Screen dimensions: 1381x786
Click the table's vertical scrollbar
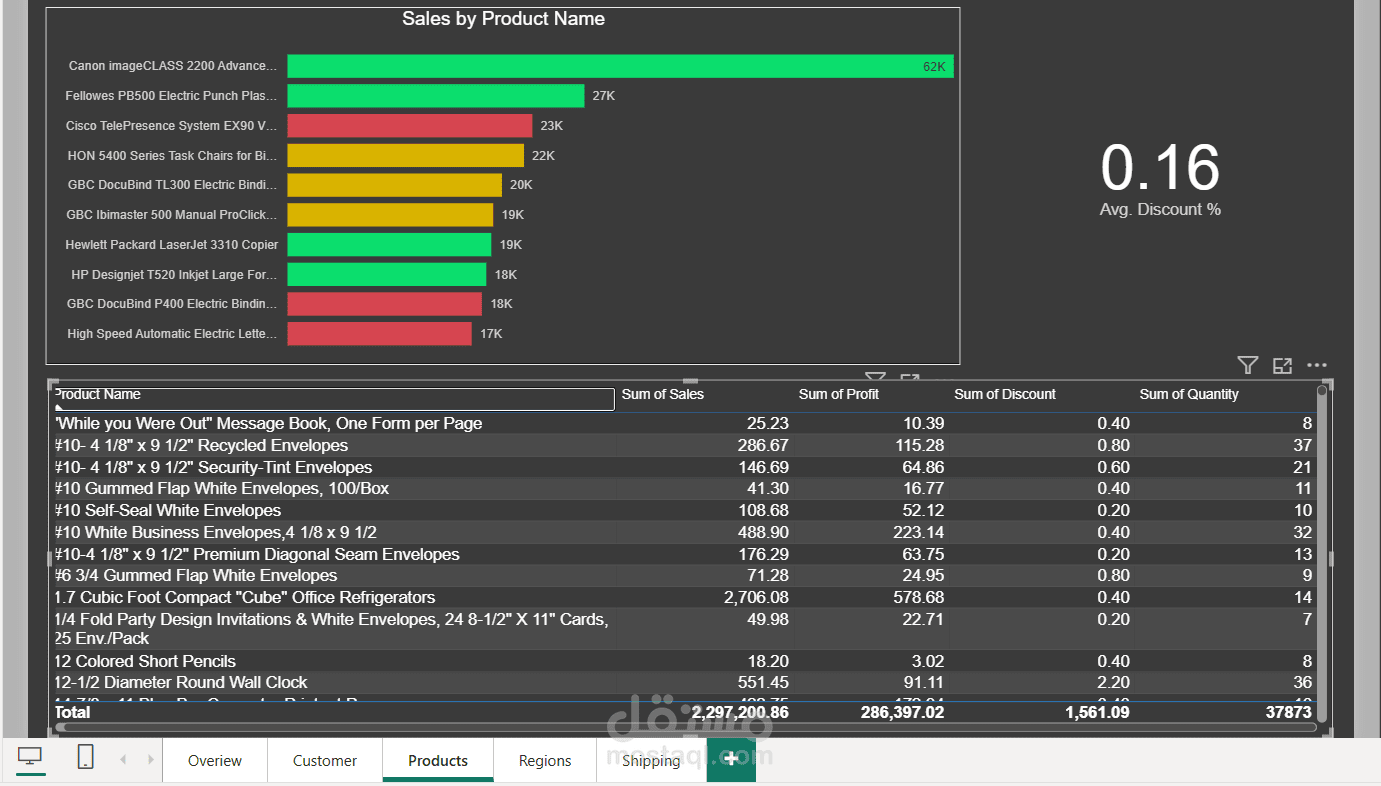pos(1322,553)
